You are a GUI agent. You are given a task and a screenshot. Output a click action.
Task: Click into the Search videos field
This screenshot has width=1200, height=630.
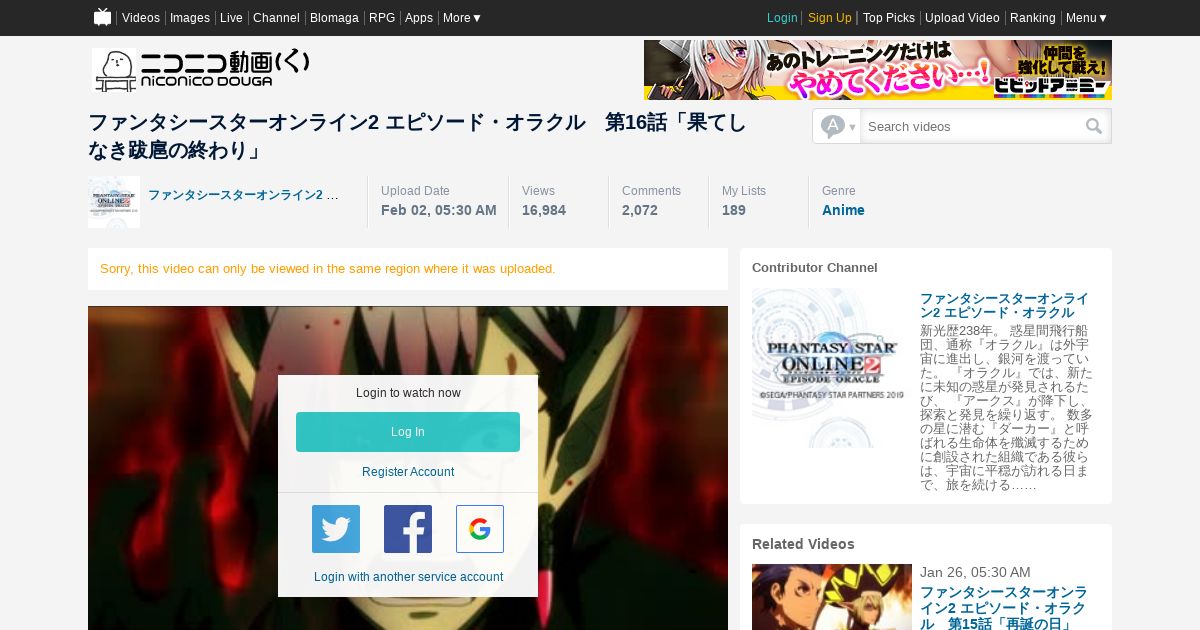970,126
